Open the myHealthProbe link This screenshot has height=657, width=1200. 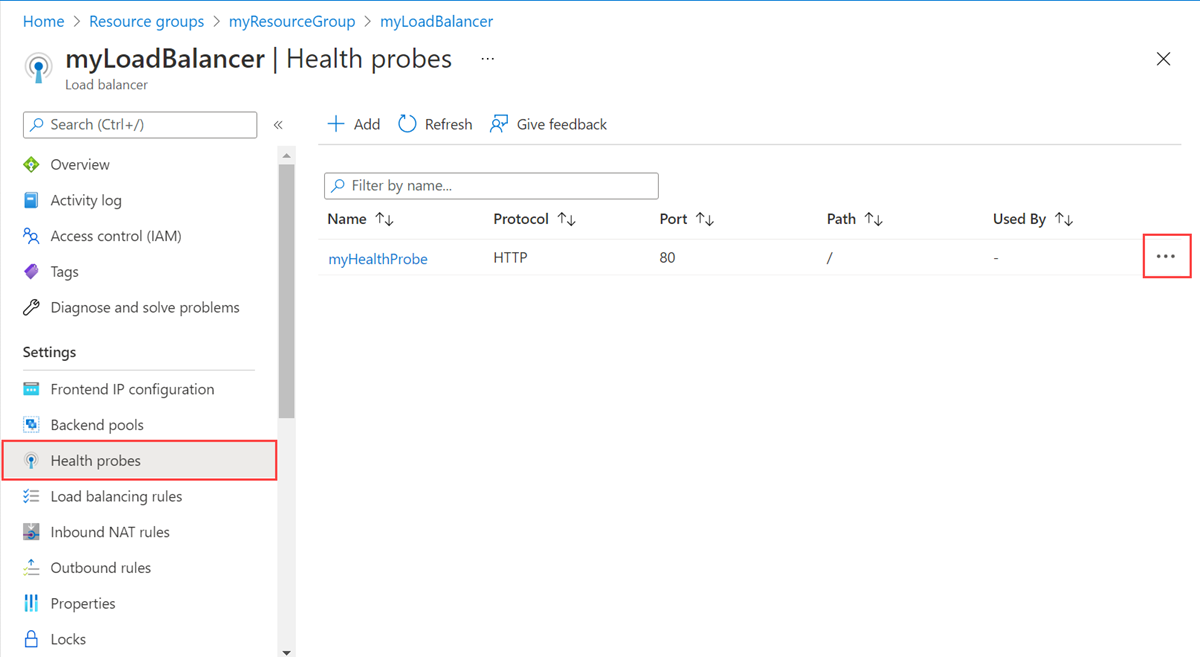[378, 259]
